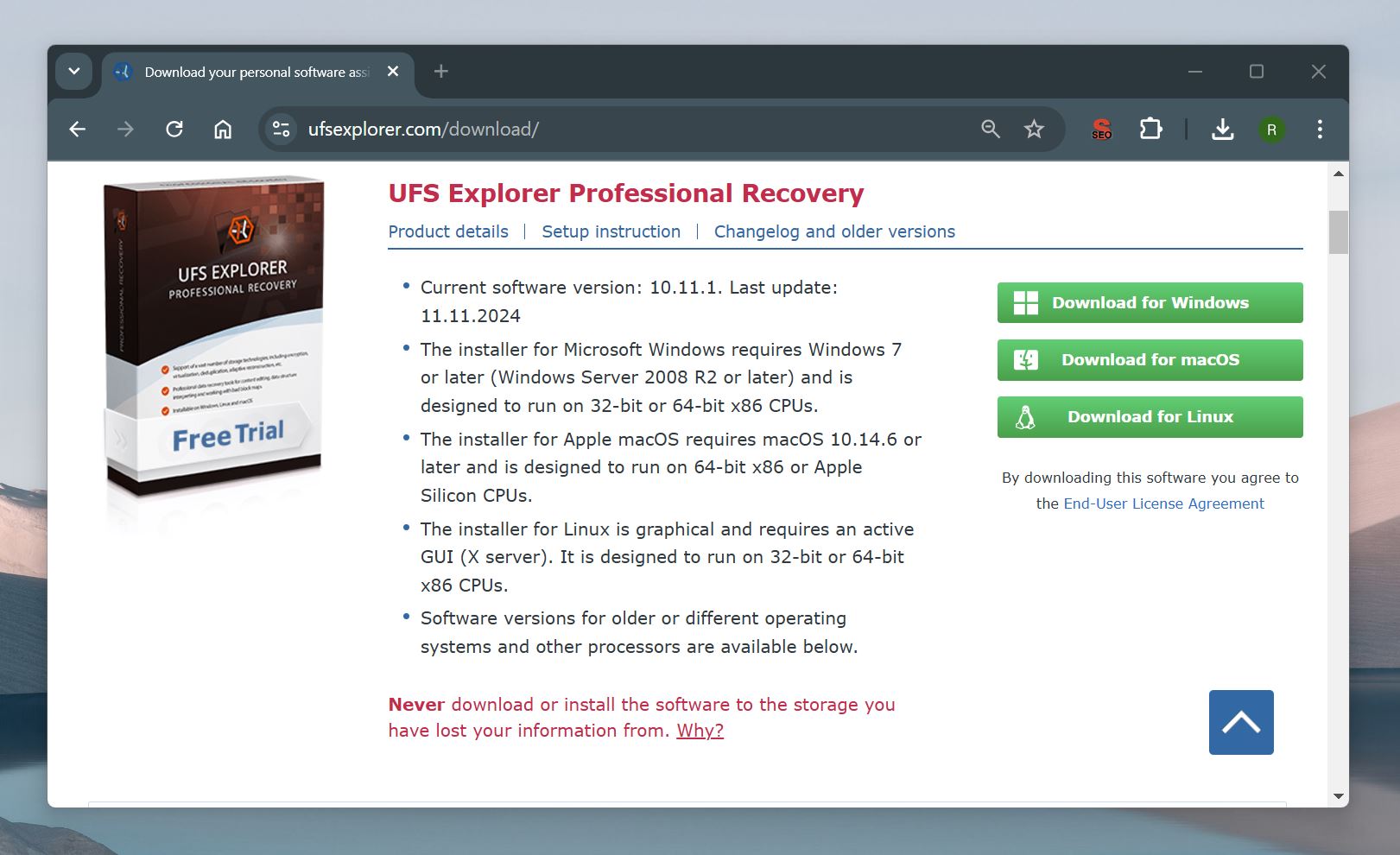Click the Current software version 10.11.1 text
This screenshot has width=1400, height=855.
pyautogui.click(x=629, y=301)
